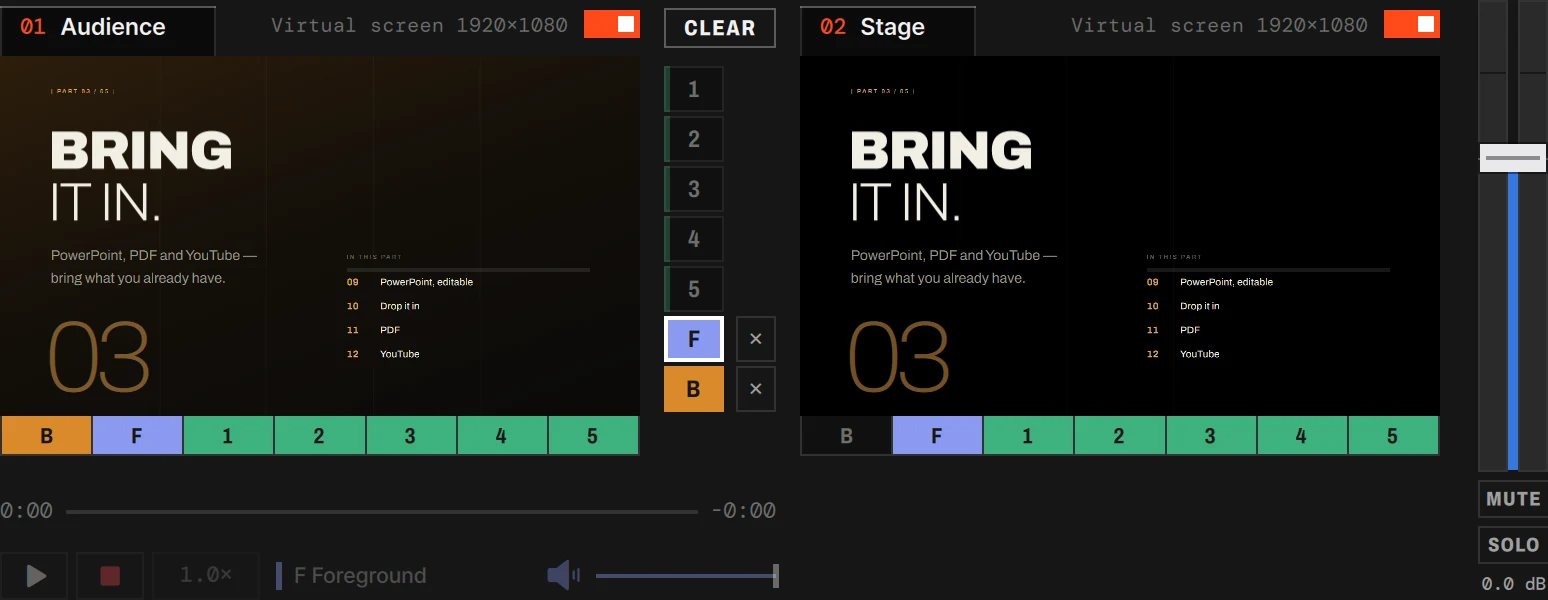Viewport: 1548px width, 600px height.
Task: Click the F Foreground layer label
Action: tap(360, 576)
